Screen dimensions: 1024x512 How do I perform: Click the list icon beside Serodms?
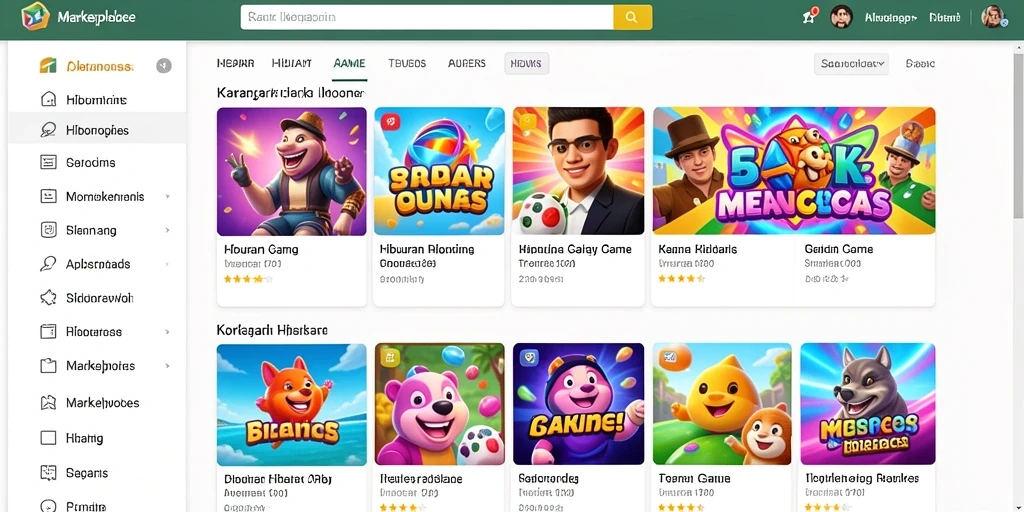(48, 163)
